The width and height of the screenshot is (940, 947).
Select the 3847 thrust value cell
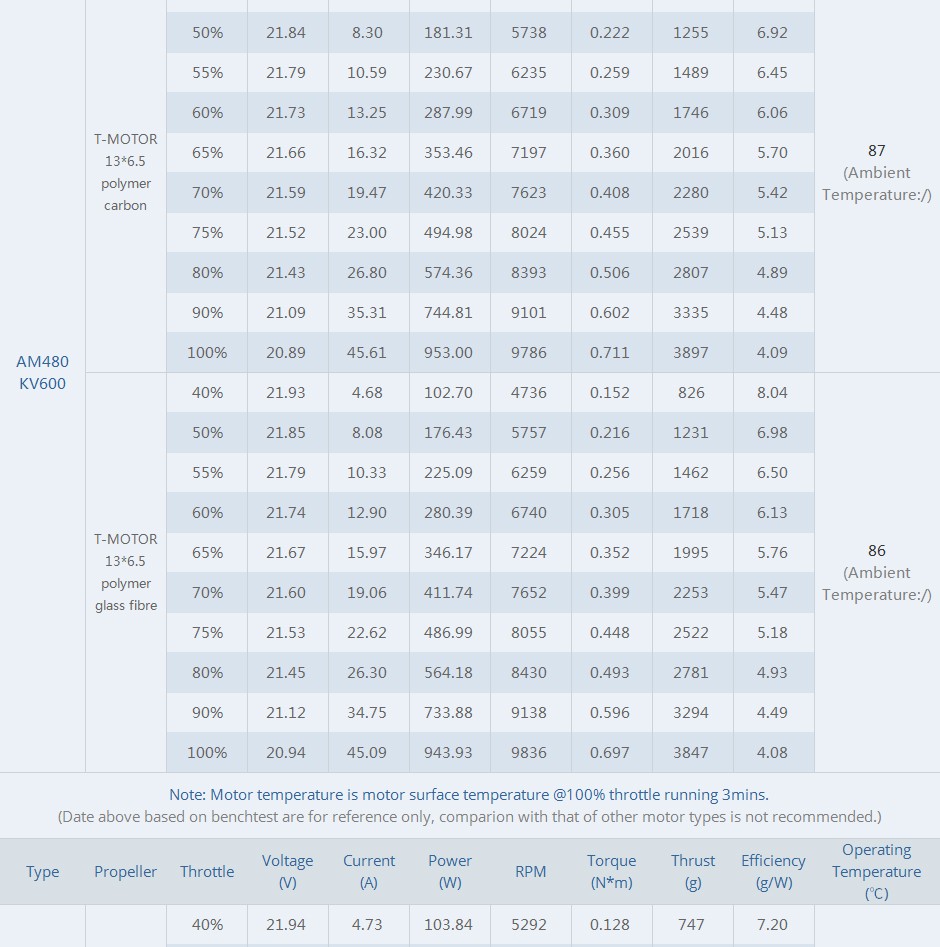coord(692,752)
